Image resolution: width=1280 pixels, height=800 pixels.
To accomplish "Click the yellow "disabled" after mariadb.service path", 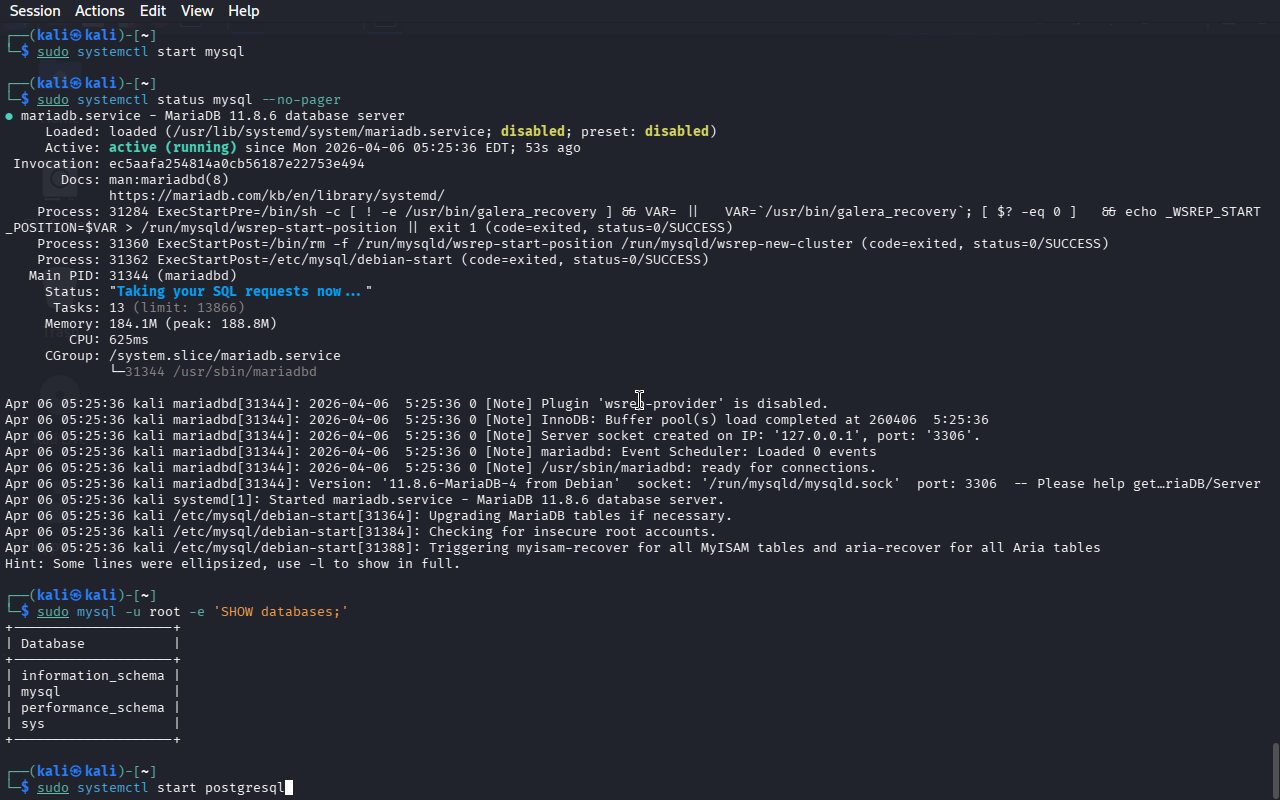I will pos(532,132).
